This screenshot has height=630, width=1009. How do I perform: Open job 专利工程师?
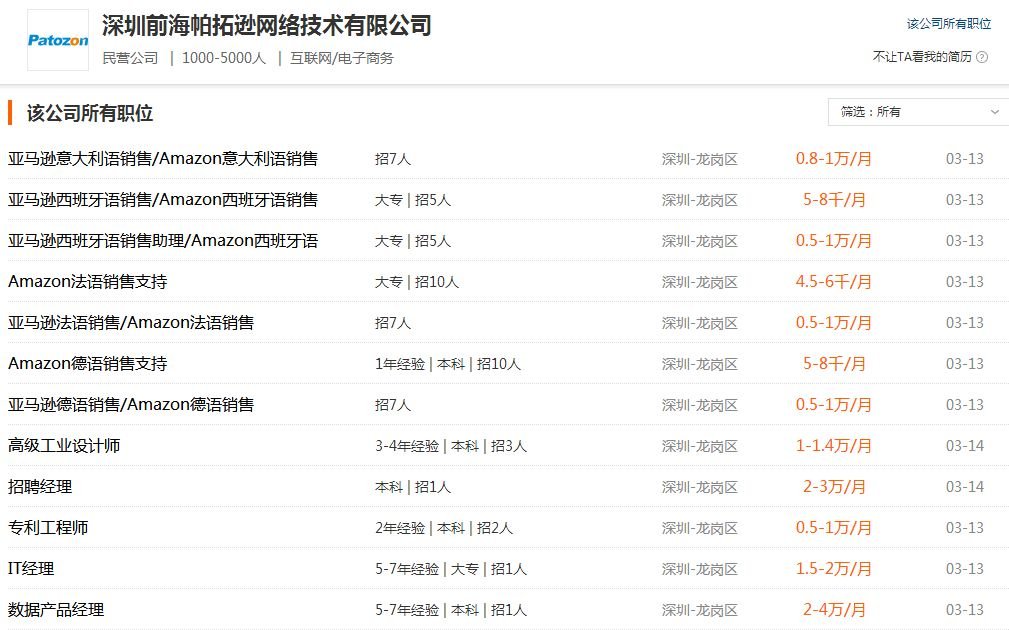(x=48, y=528)
